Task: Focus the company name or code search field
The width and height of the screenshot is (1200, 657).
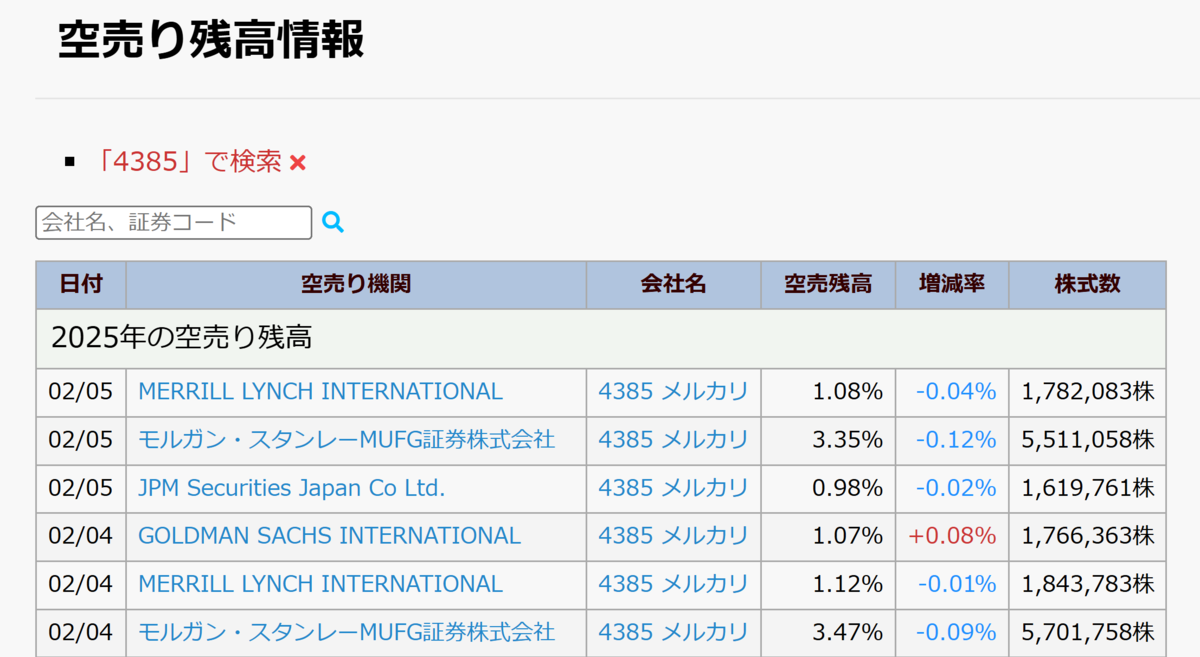Action: pos(174,222)
